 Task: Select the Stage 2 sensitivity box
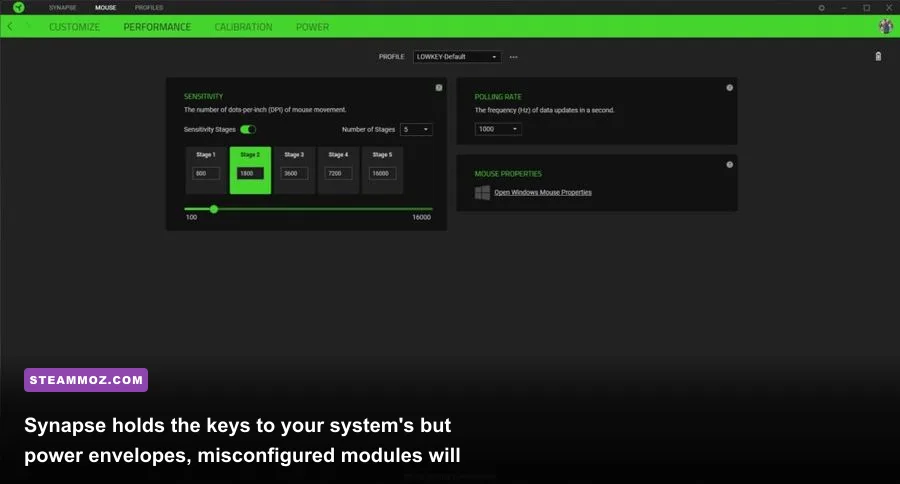[x=250, y=170]
